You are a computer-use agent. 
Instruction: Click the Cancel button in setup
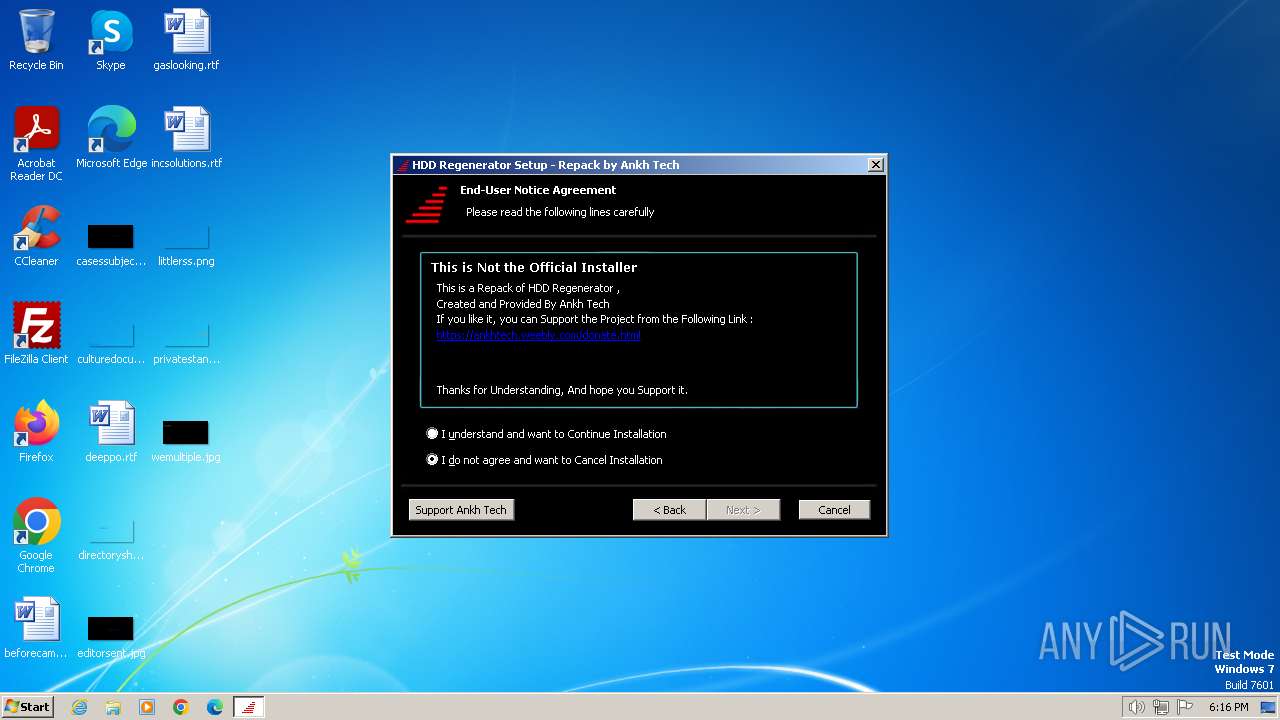pyautogui.click(x=834, y=510)
